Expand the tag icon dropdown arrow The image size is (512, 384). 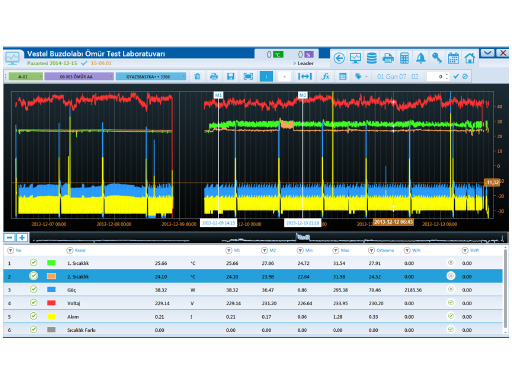coord(366,77)
